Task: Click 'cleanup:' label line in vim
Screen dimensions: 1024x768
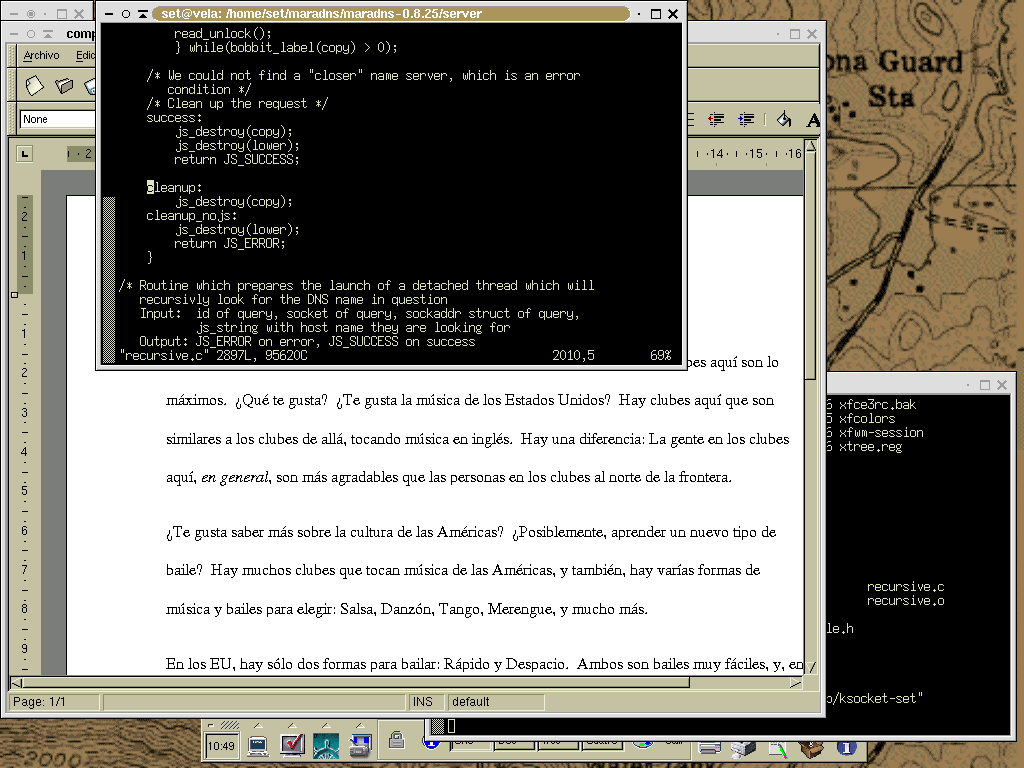Action: [174, 187]
